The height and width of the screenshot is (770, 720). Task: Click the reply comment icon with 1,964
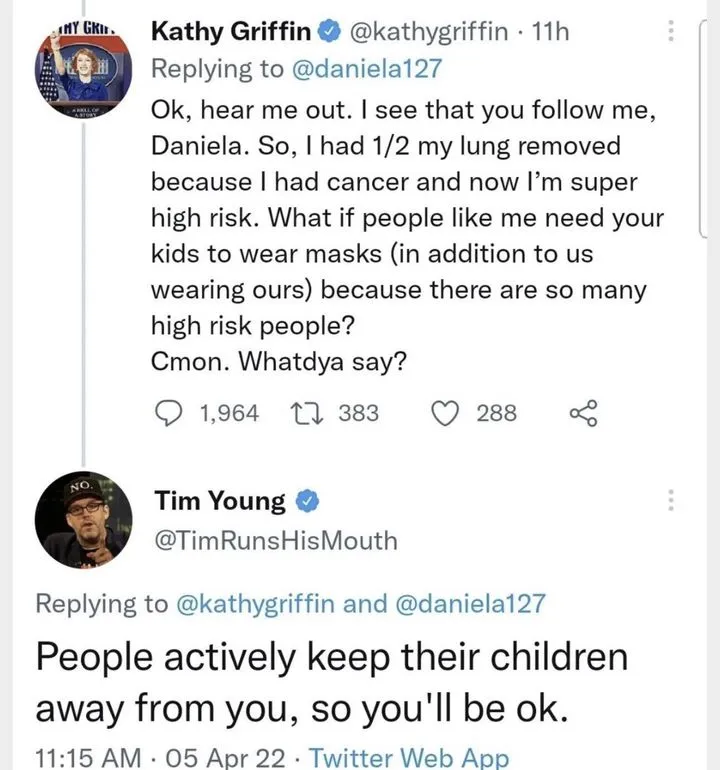(169, 412)
